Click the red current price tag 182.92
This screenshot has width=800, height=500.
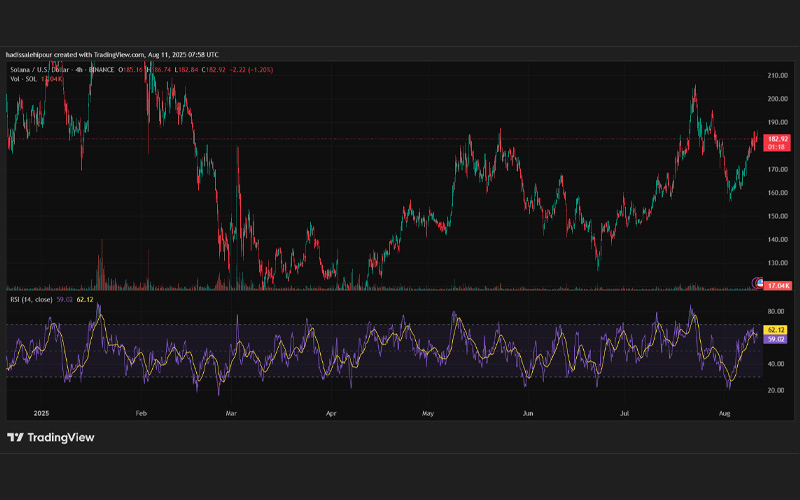(x=777, y=139)
